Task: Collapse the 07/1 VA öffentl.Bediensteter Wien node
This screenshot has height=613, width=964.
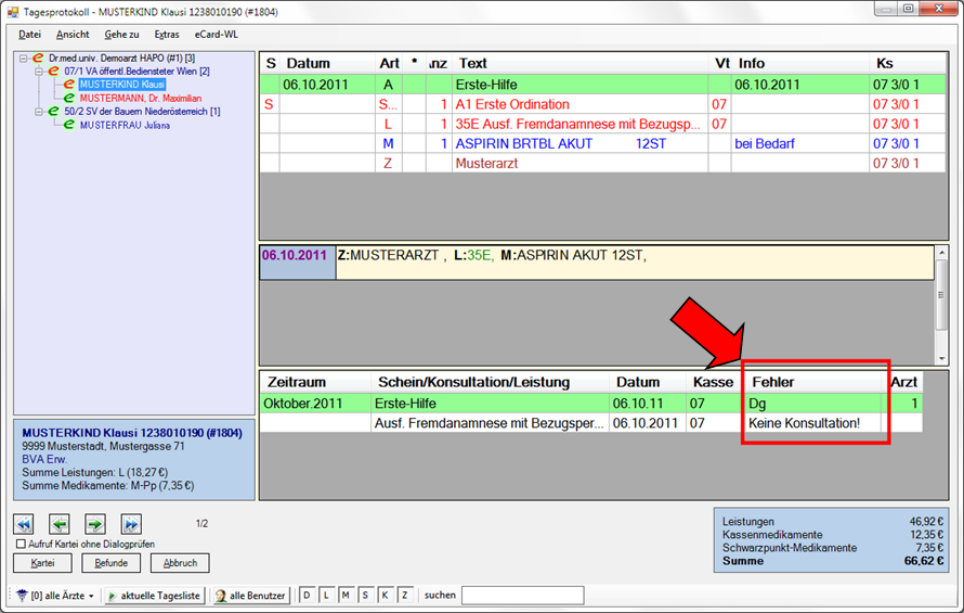Action: 39,72
